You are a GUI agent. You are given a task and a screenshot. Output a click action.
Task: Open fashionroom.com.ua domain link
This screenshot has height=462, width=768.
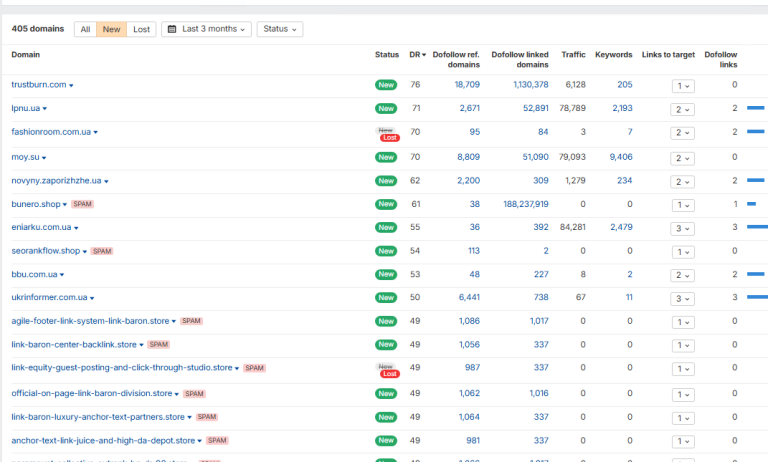click(x=51, y=132)
